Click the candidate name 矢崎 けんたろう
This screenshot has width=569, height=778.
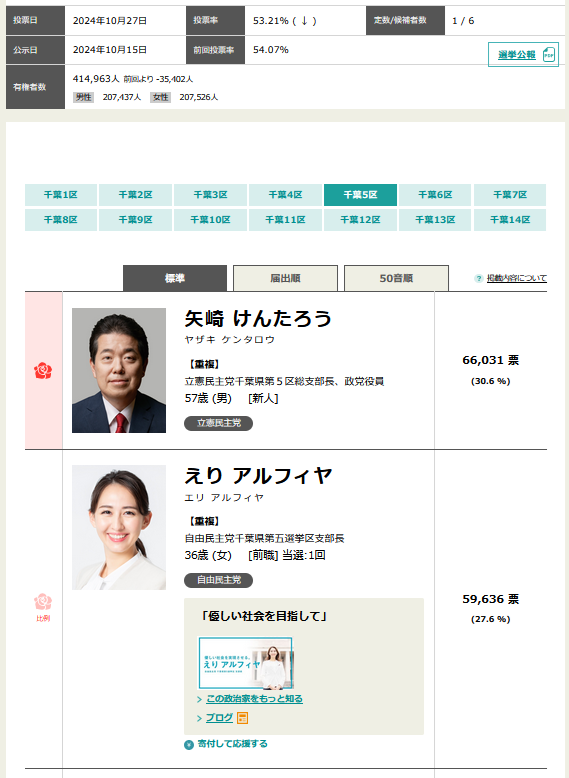coord(258,318)
